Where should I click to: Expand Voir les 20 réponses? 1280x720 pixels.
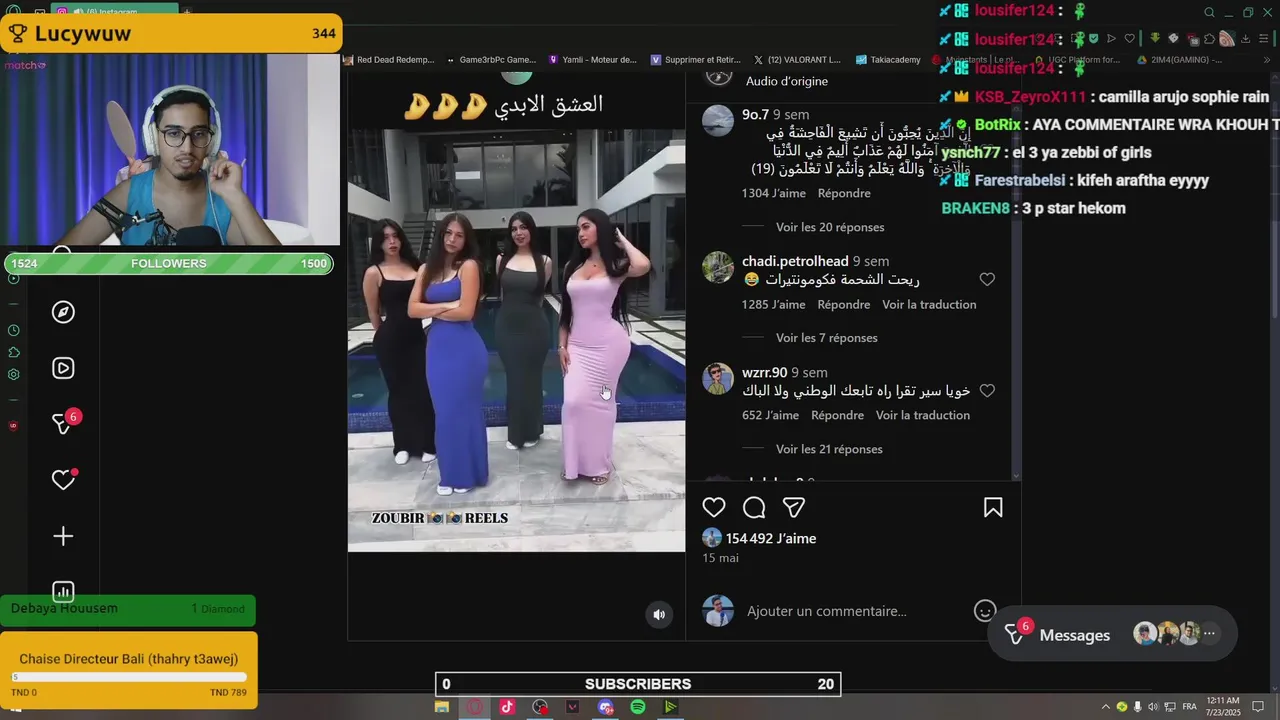point(830,227)
